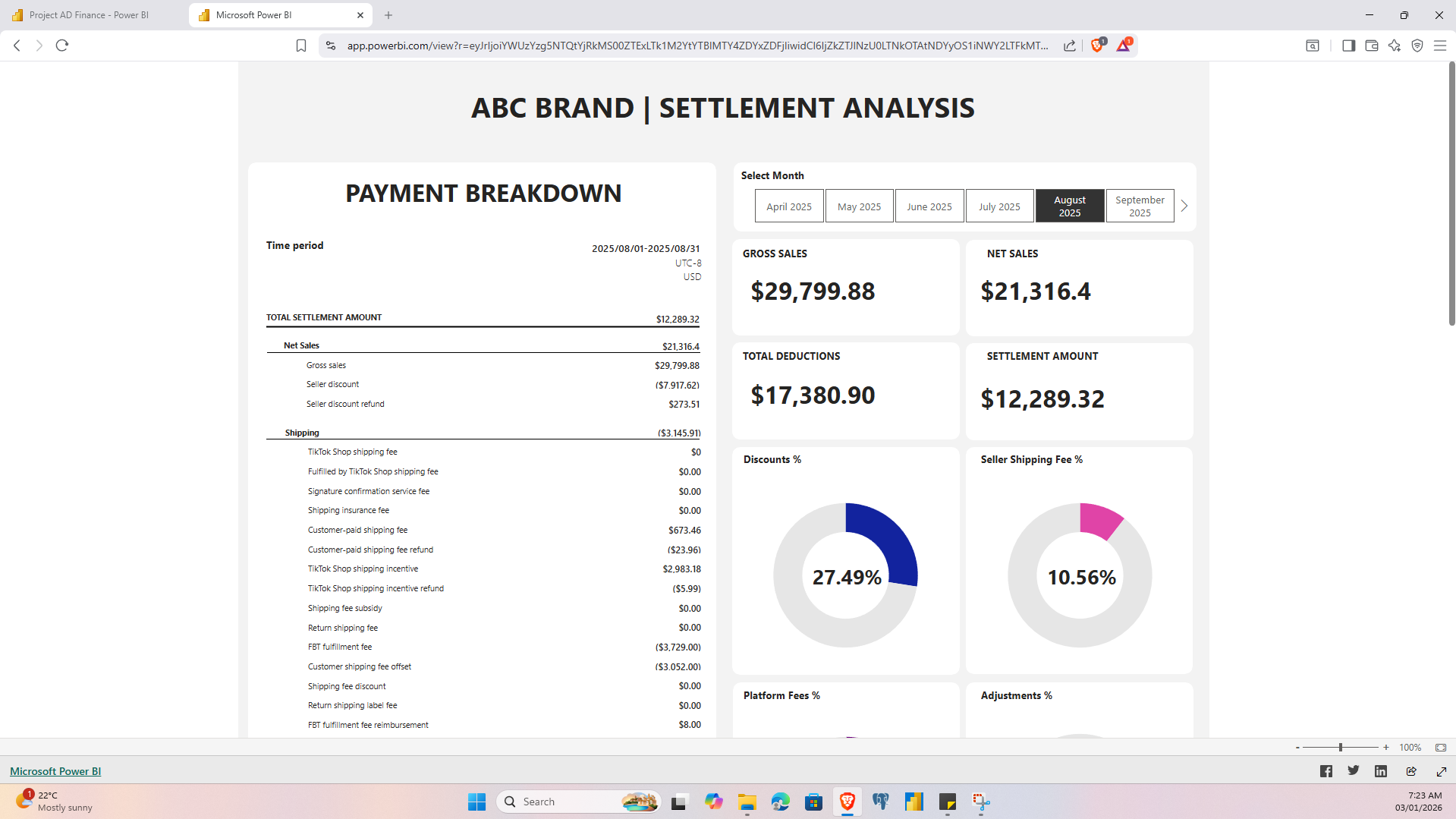Open the Microsoft Power BI link

[55, 771]
